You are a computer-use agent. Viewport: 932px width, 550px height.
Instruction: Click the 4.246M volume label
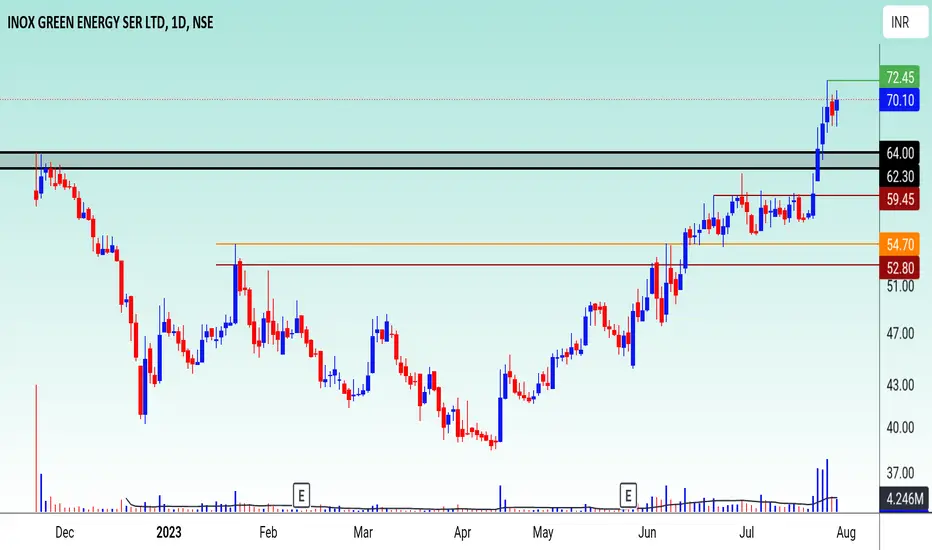pos(904,499)
